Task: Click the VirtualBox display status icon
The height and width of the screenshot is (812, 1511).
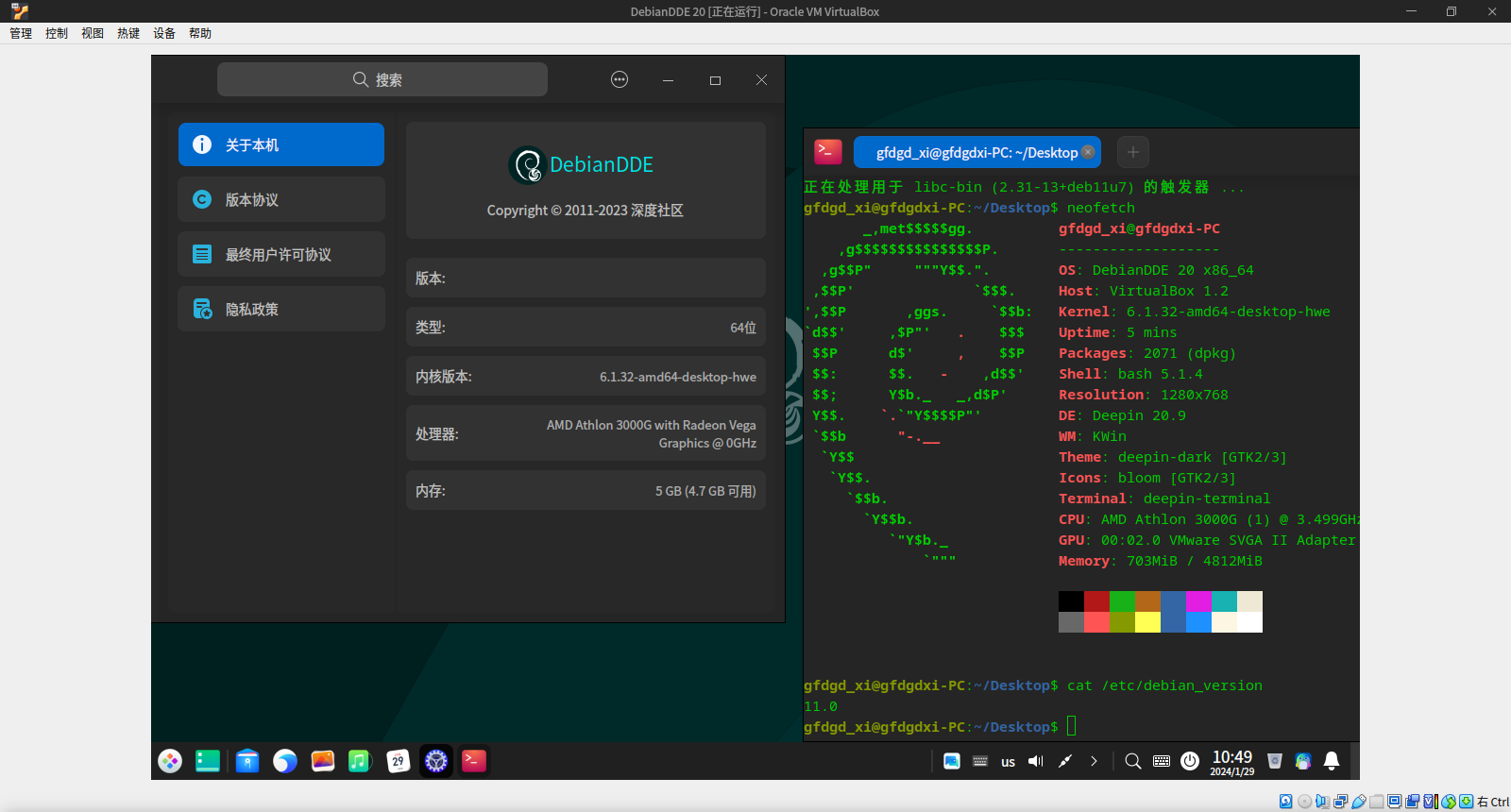Action: click(1395, 802)
